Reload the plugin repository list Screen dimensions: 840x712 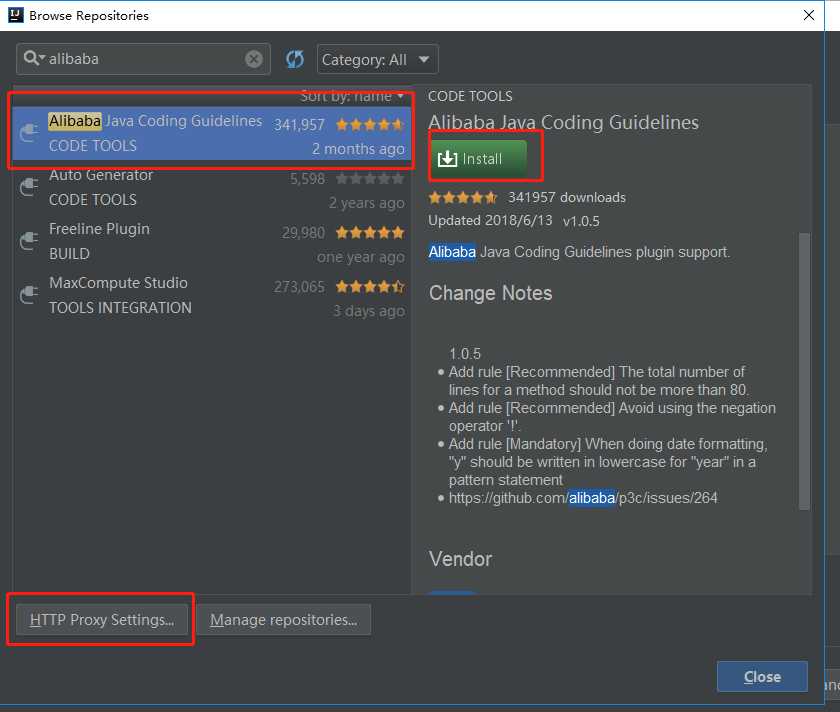(x=295, y=59)
